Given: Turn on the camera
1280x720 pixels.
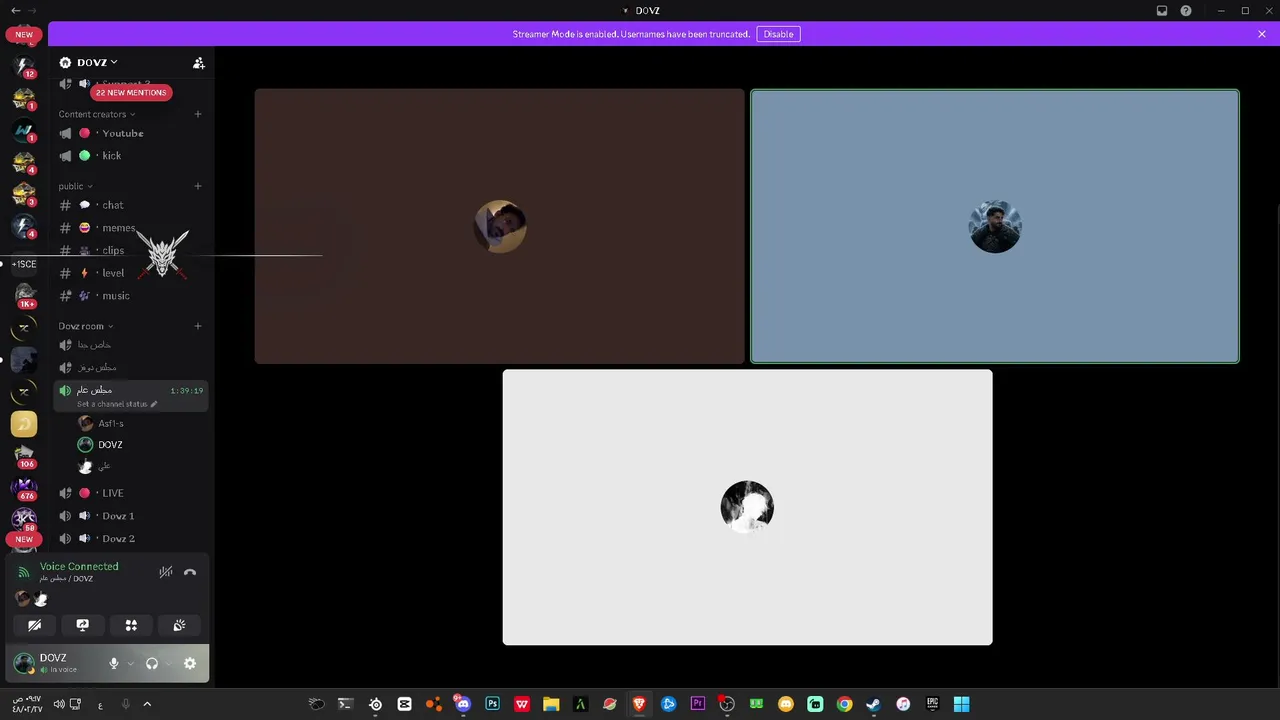Looking at the screenshot, I should click(35, 625).
